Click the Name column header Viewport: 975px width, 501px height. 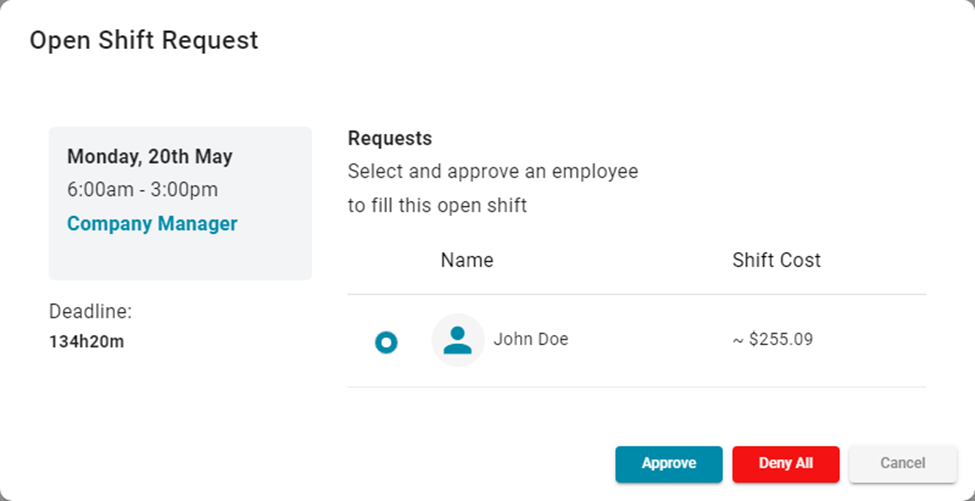pyautogui.click(x=467, y=260)
